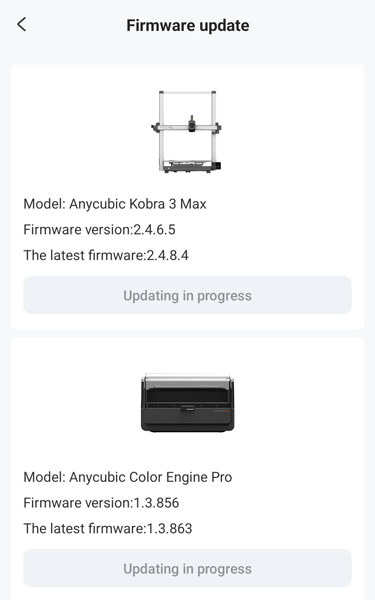Click Updating in progress for Kobra 3 Max
The width and height of the screenshot is (375, 600).
187,295
